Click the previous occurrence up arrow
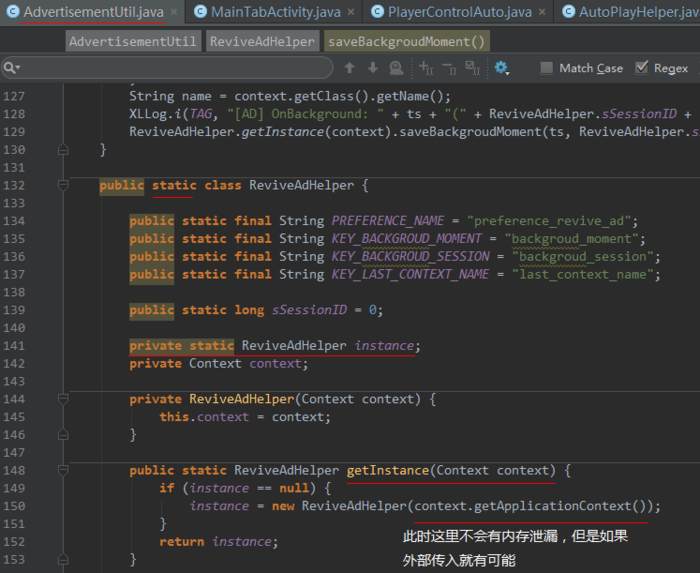The image size is (700, 573). point(350,68)
